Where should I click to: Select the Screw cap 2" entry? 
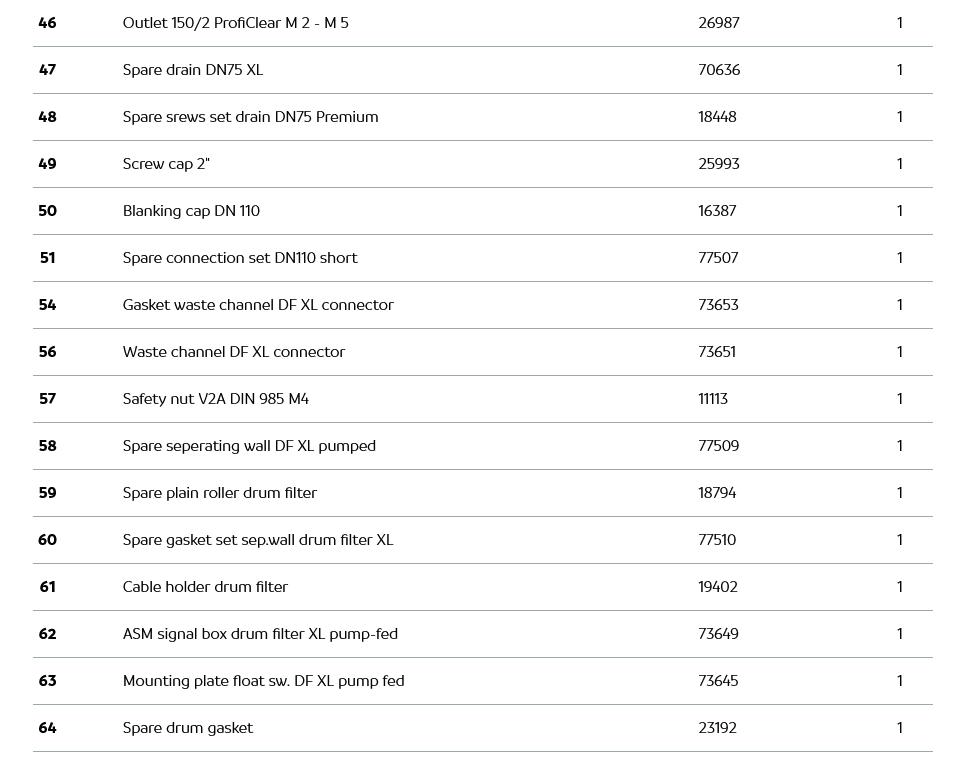pos(166,164)
